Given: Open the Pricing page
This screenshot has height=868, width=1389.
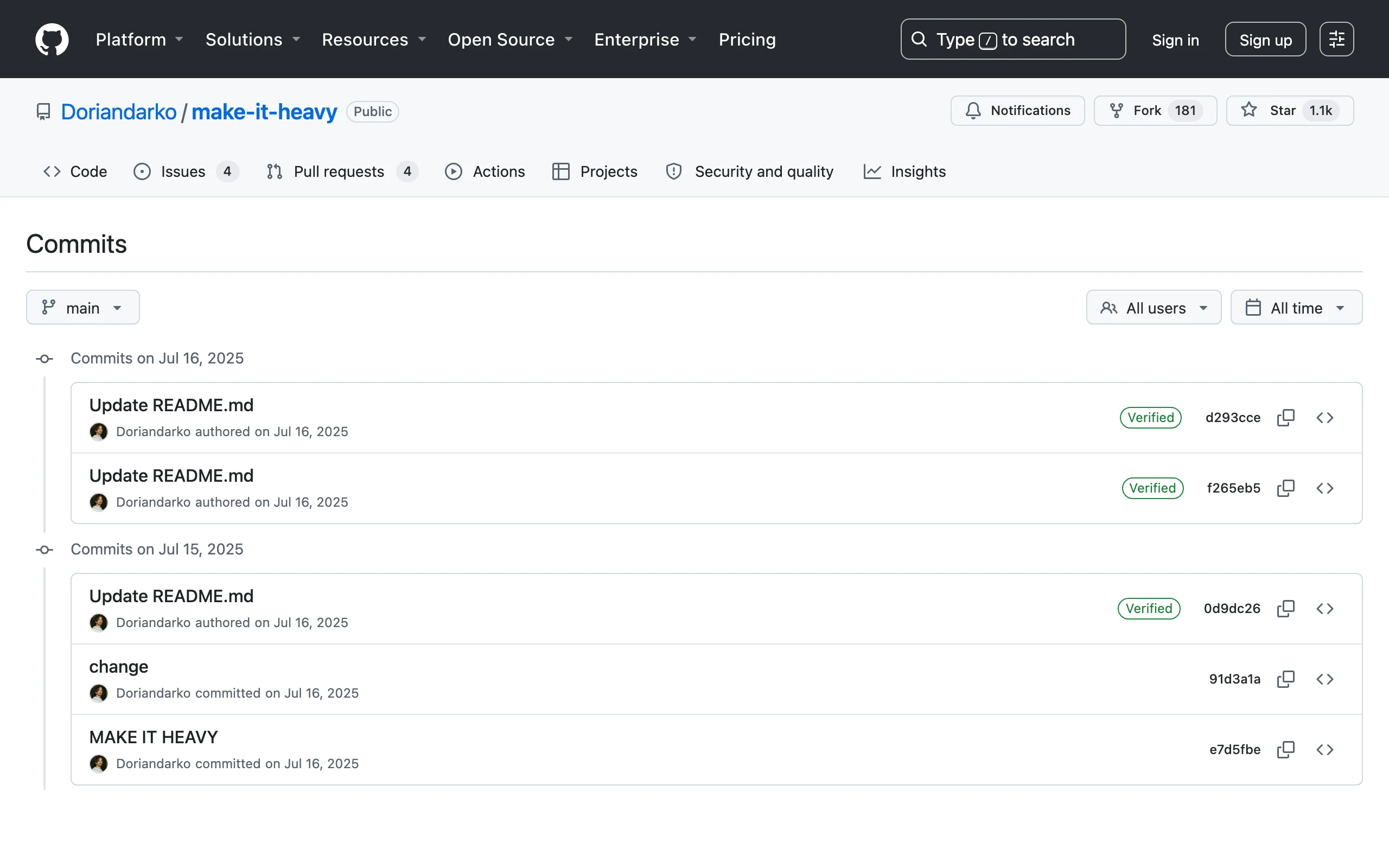Looking at the screenshot, I should coord(747,40).
